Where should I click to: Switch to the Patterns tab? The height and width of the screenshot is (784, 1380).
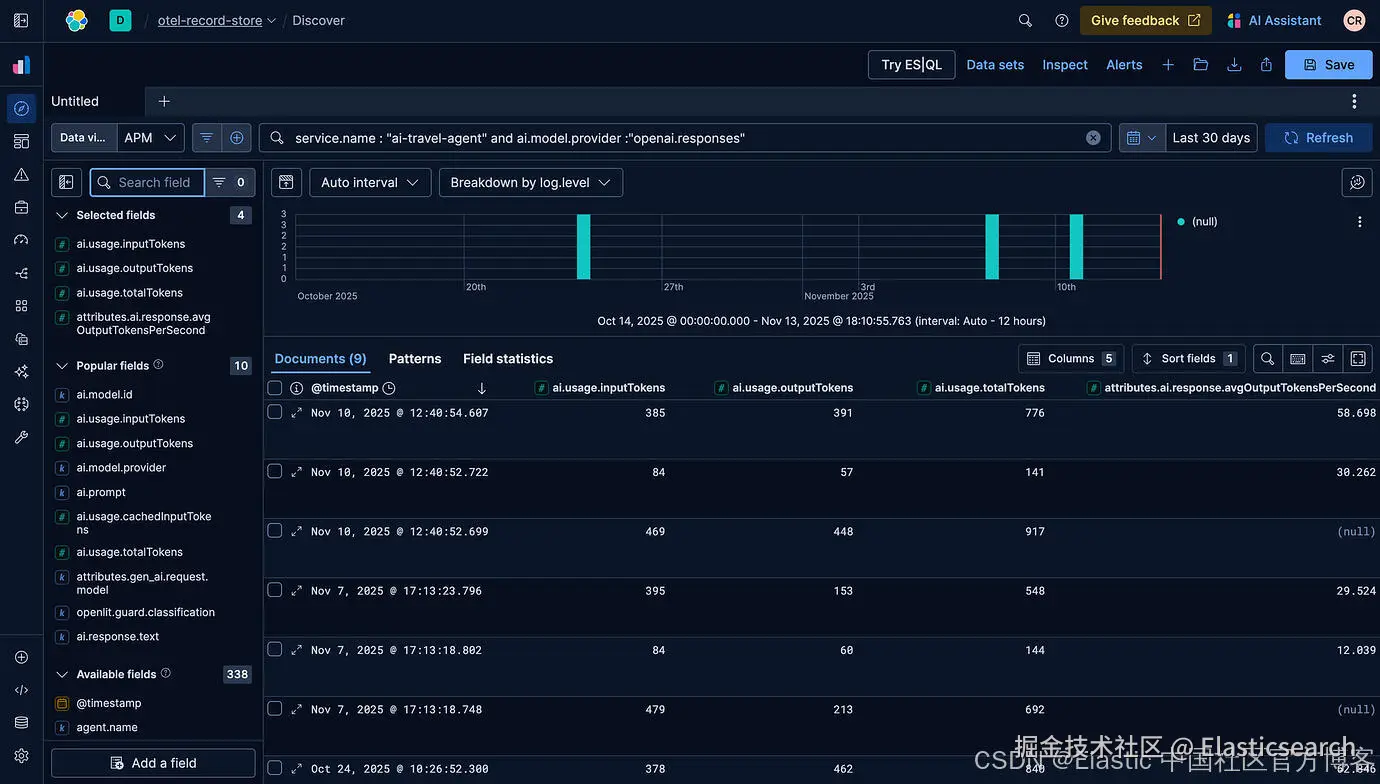[415, 358]
